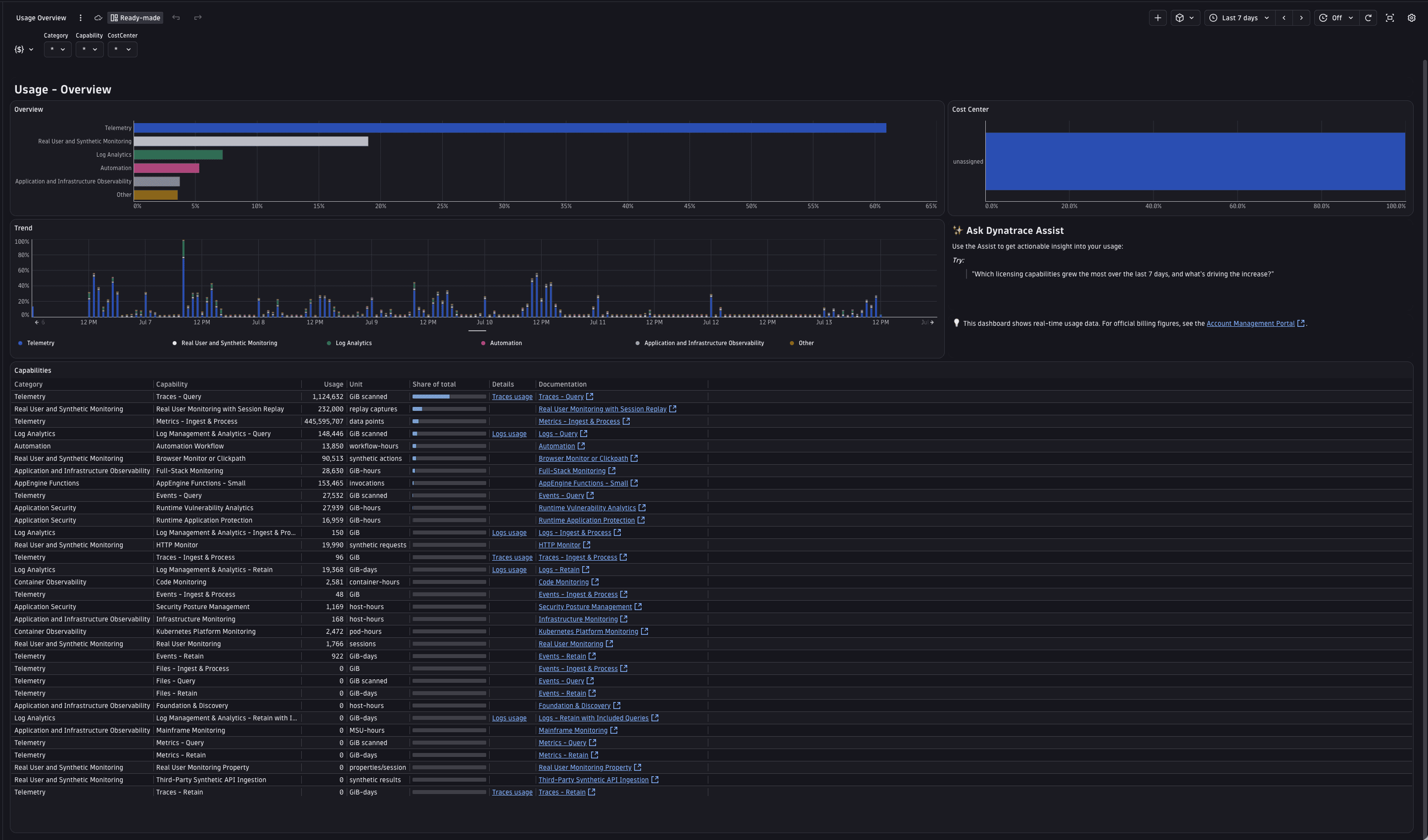This screenshot has height=840, width=1428.
Task: Click the Usage Overview dashboard title
Action: click(x=41, y=18)
